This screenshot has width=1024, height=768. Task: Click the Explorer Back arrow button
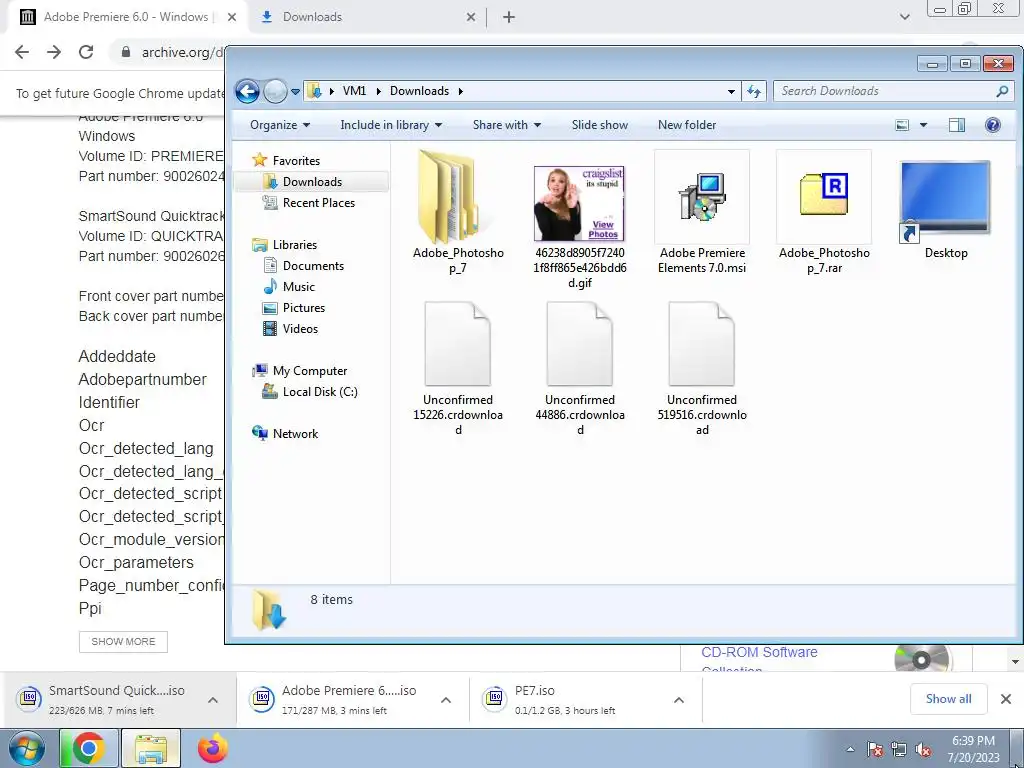pos(248,91)
